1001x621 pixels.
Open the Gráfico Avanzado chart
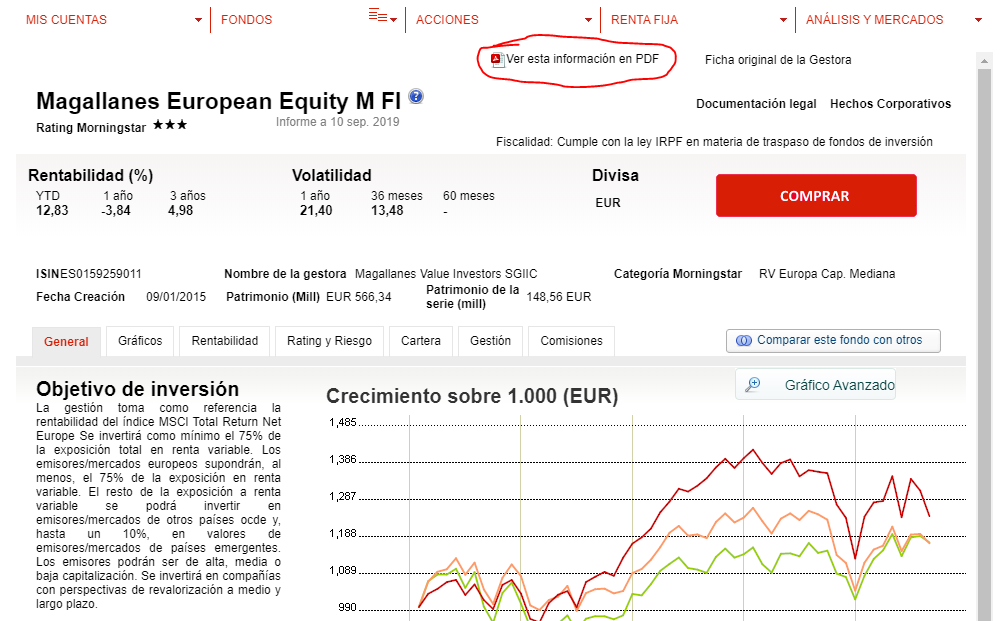tap(815, 384)
